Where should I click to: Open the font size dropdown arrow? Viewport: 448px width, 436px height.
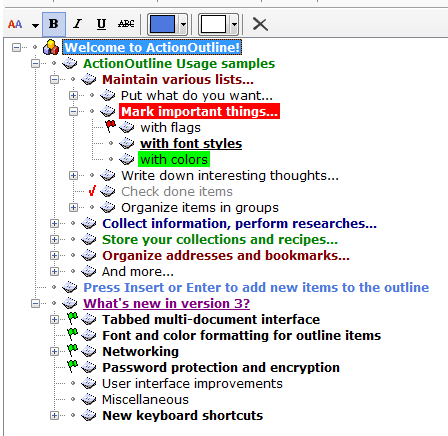[35, 25]
